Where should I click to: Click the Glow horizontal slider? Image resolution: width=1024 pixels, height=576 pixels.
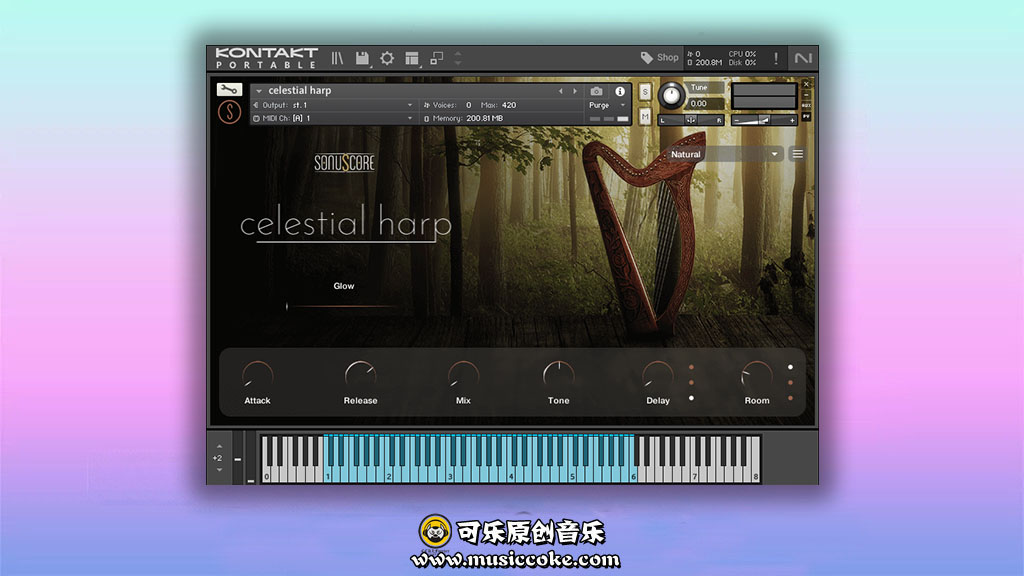pos(342,306)
